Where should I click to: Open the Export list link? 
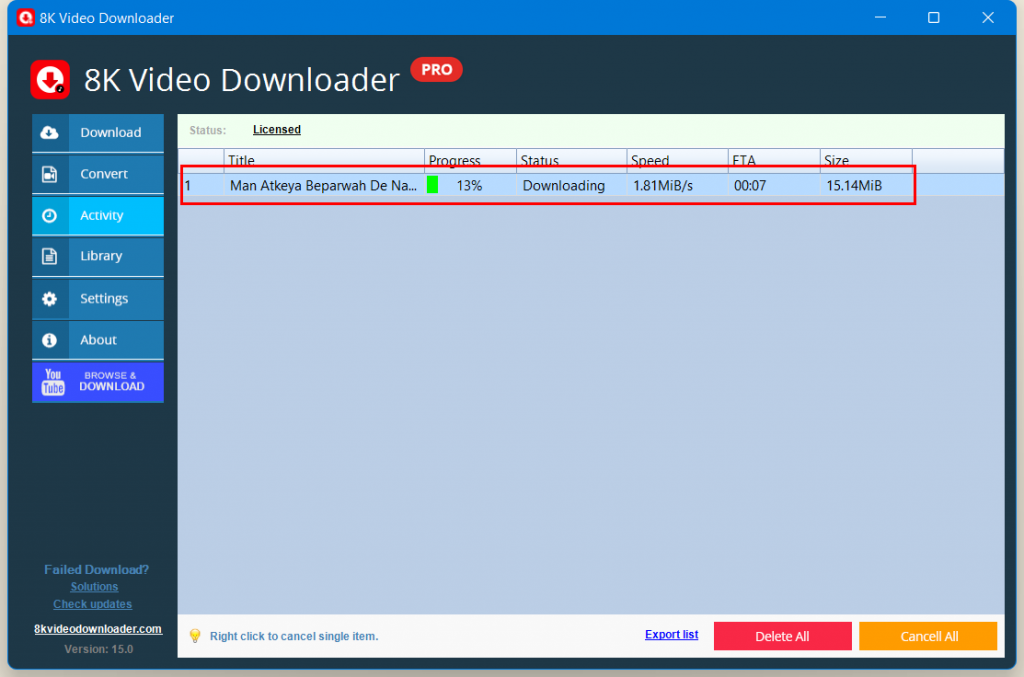pyautogui.click(x=671, y=635)
